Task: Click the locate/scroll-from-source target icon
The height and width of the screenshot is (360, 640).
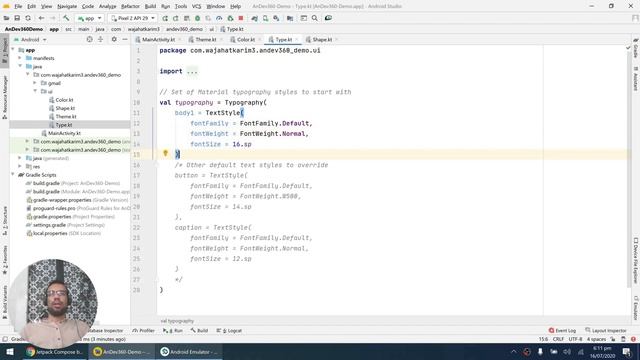Action: tap(89, 39)
